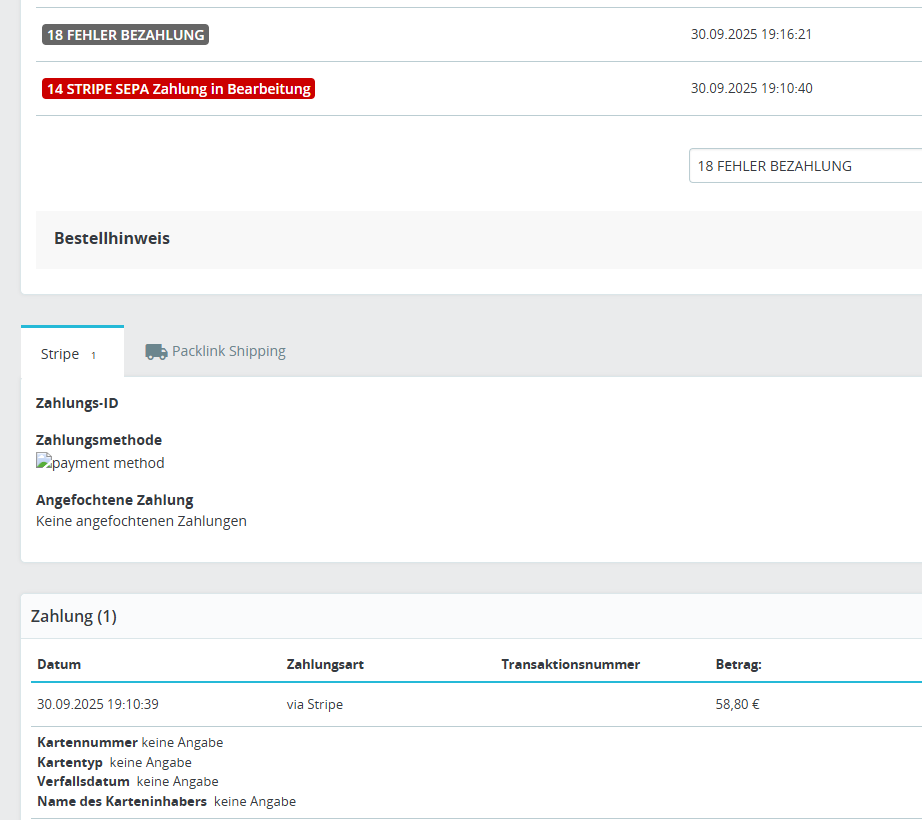This screenshot has height=820, width=922.
Task: Click the gray 18 FEHLER BEZAHLUNG status badge
Action: point(125,35)
